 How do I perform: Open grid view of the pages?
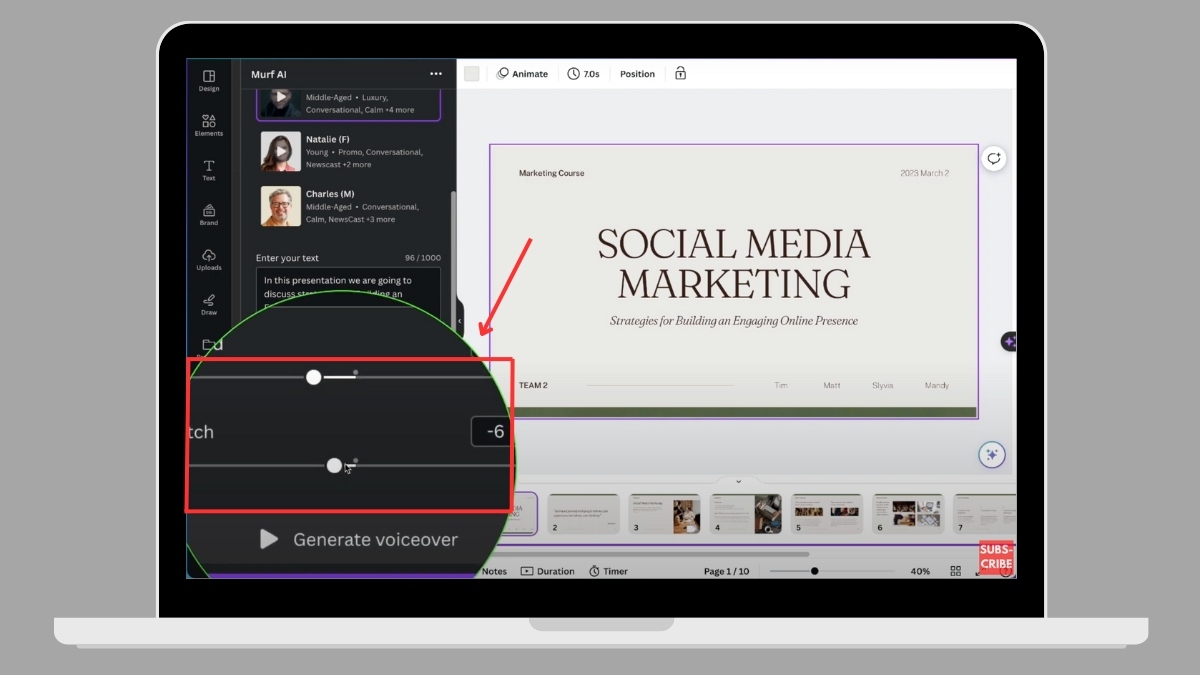coord(955,571)
